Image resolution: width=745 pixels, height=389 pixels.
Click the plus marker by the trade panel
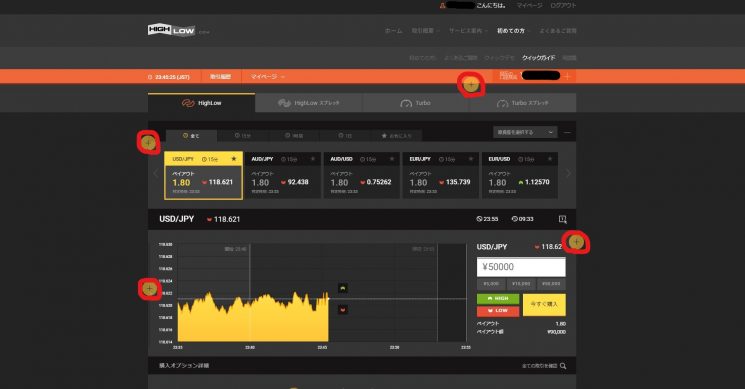[576, 242]
